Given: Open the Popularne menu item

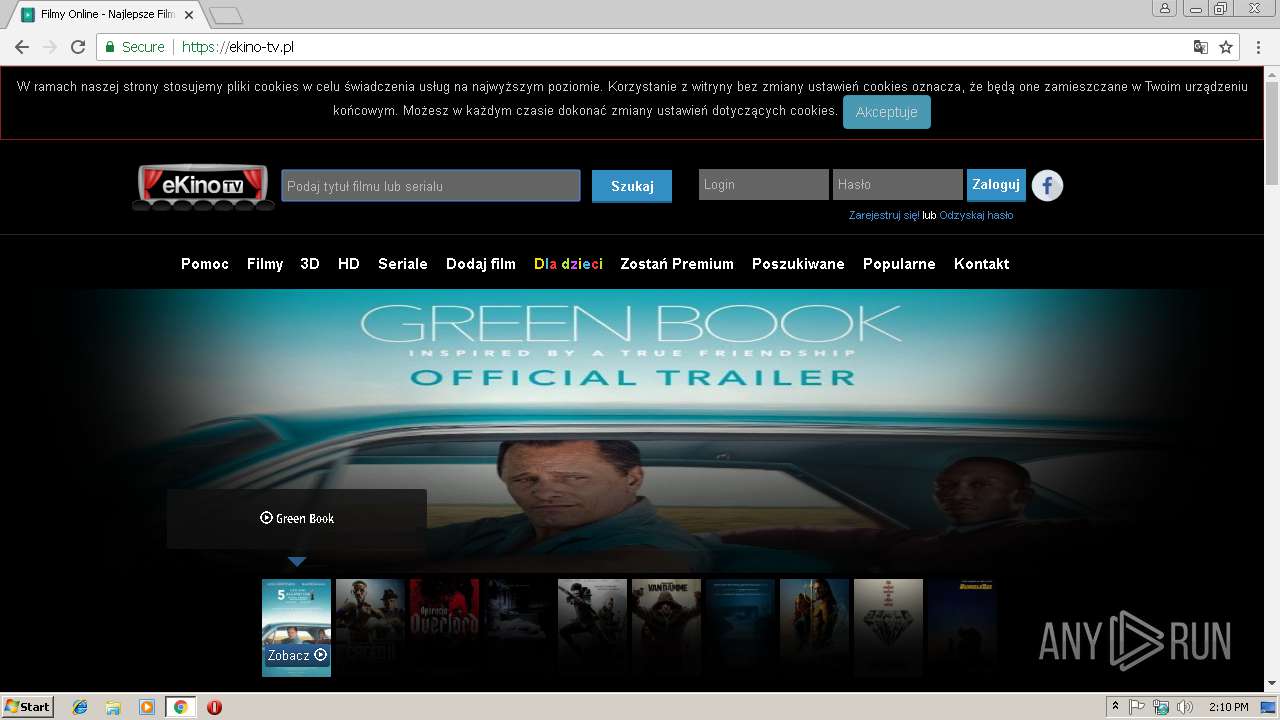Looking at the screenshot, I should [x=899, y=264].
